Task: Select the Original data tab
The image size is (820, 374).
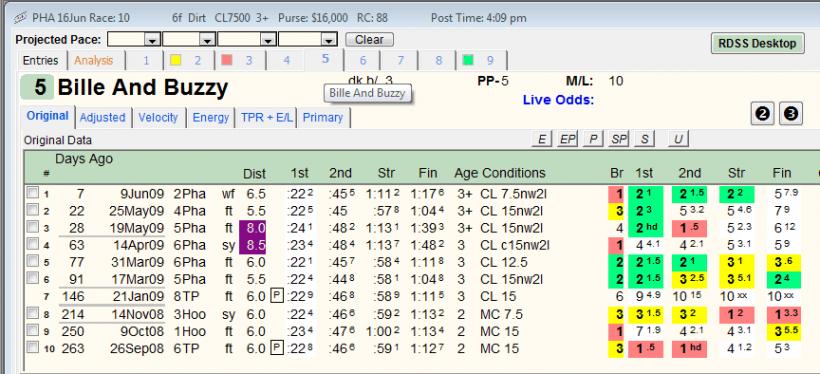Action: click(x=48, y=116)
